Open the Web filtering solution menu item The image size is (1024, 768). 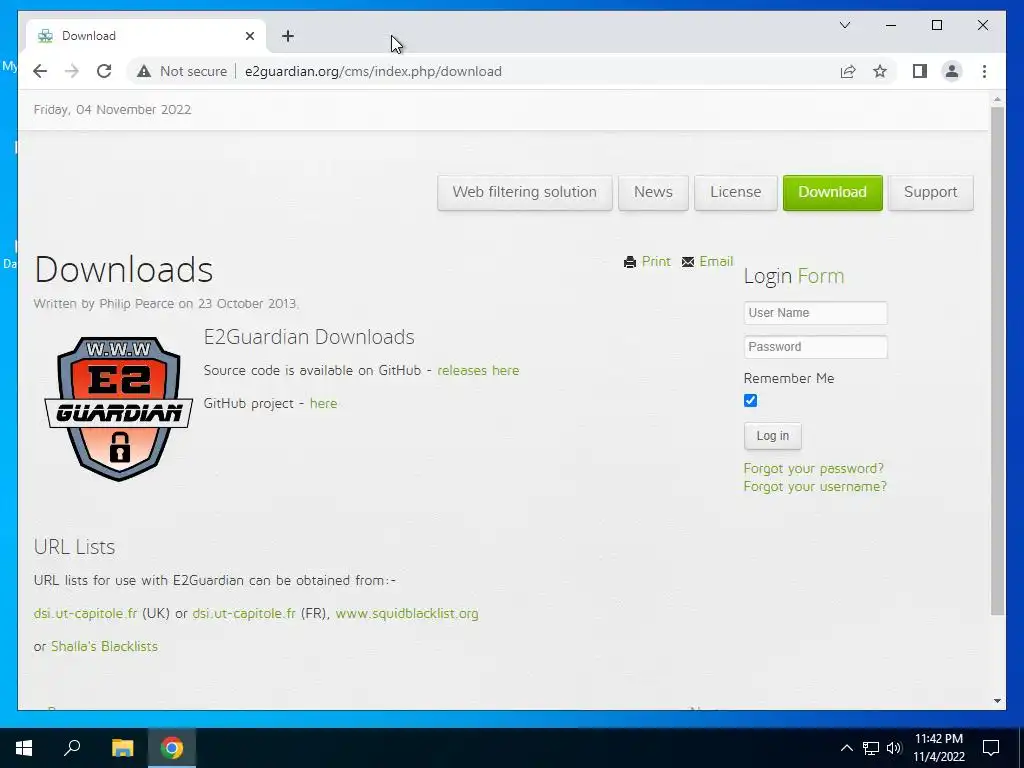pos(524,192)
